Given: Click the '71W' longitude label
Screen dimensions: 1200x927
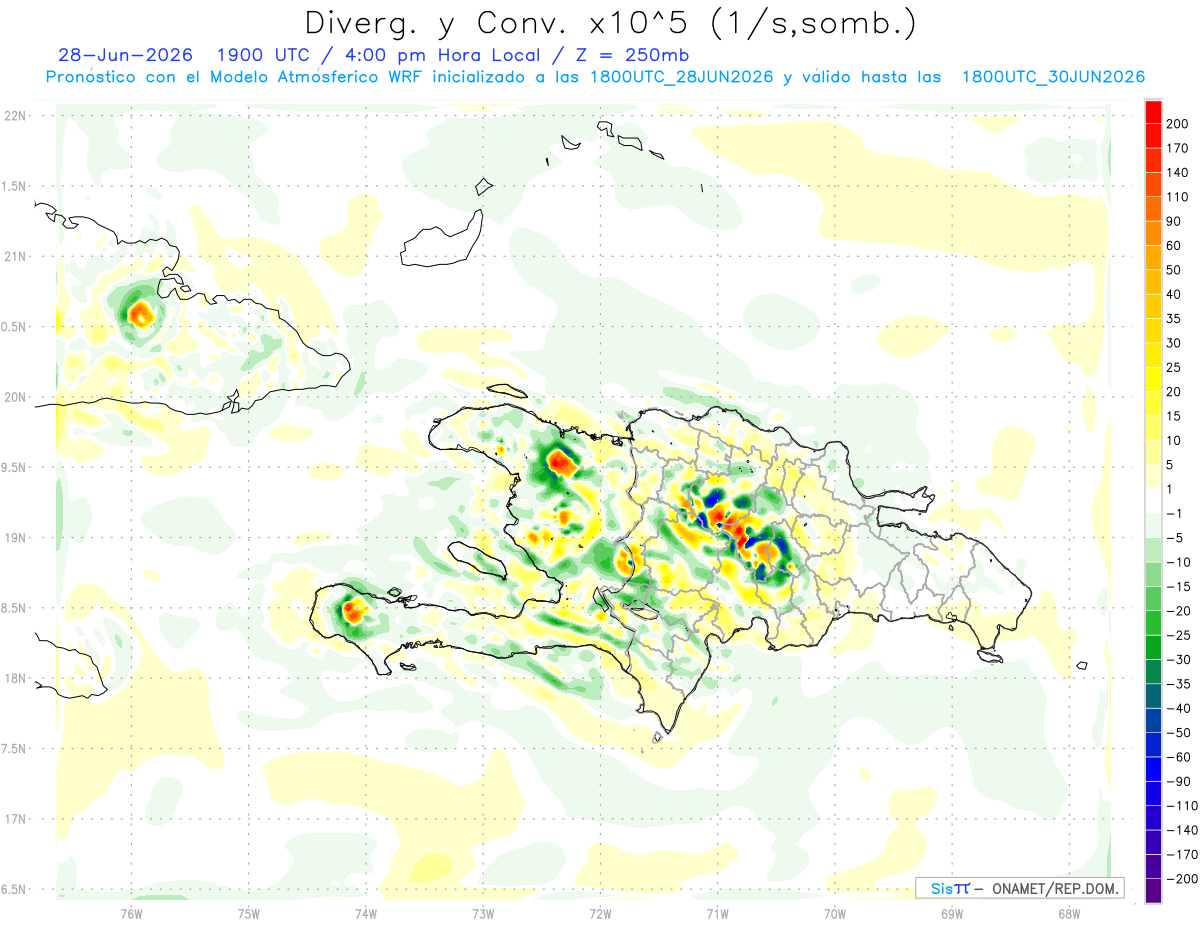Looking at the screenshot, I should tap(717, 914).
